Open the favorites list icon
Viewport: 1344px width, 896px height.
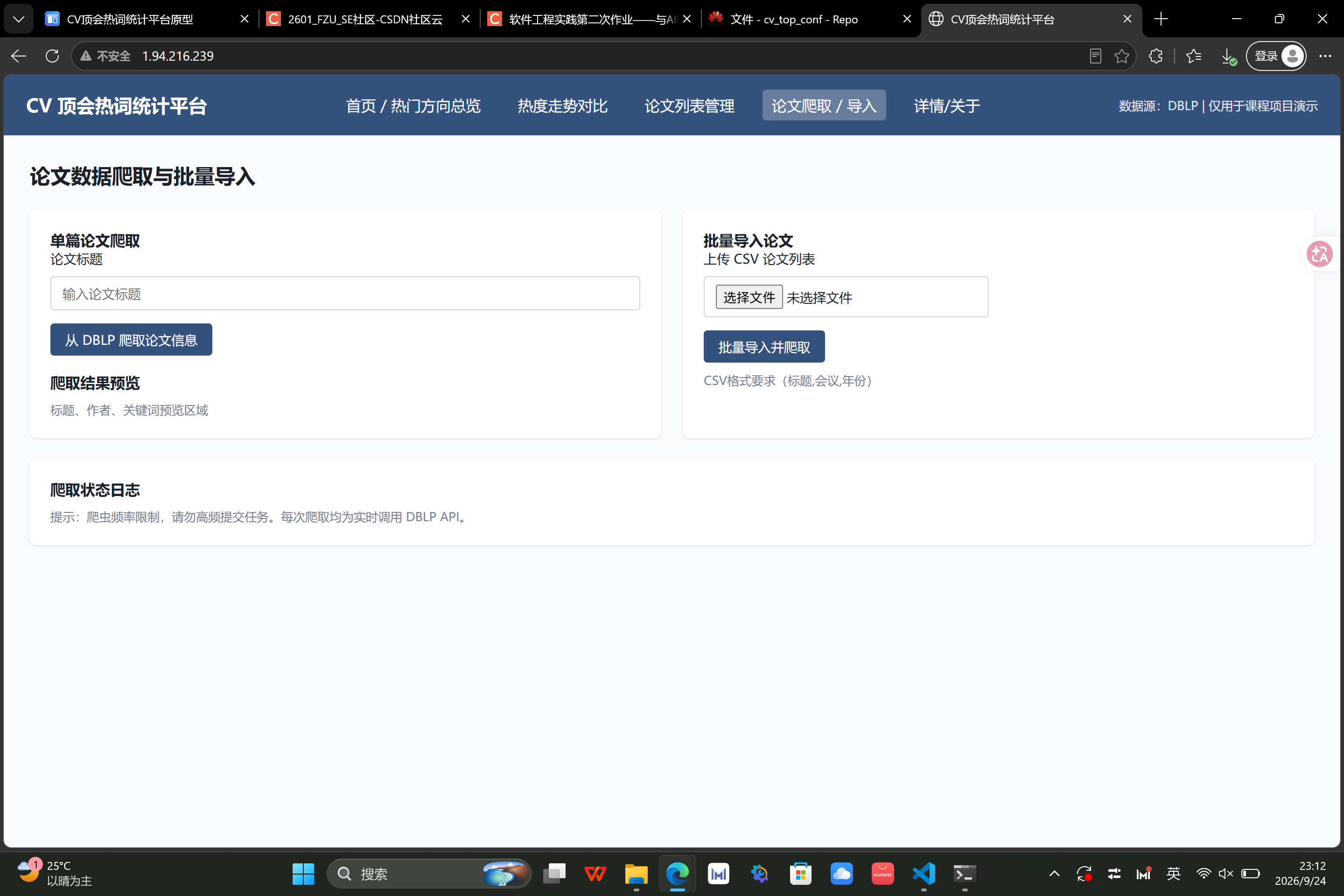click(x=1193, y=56)
